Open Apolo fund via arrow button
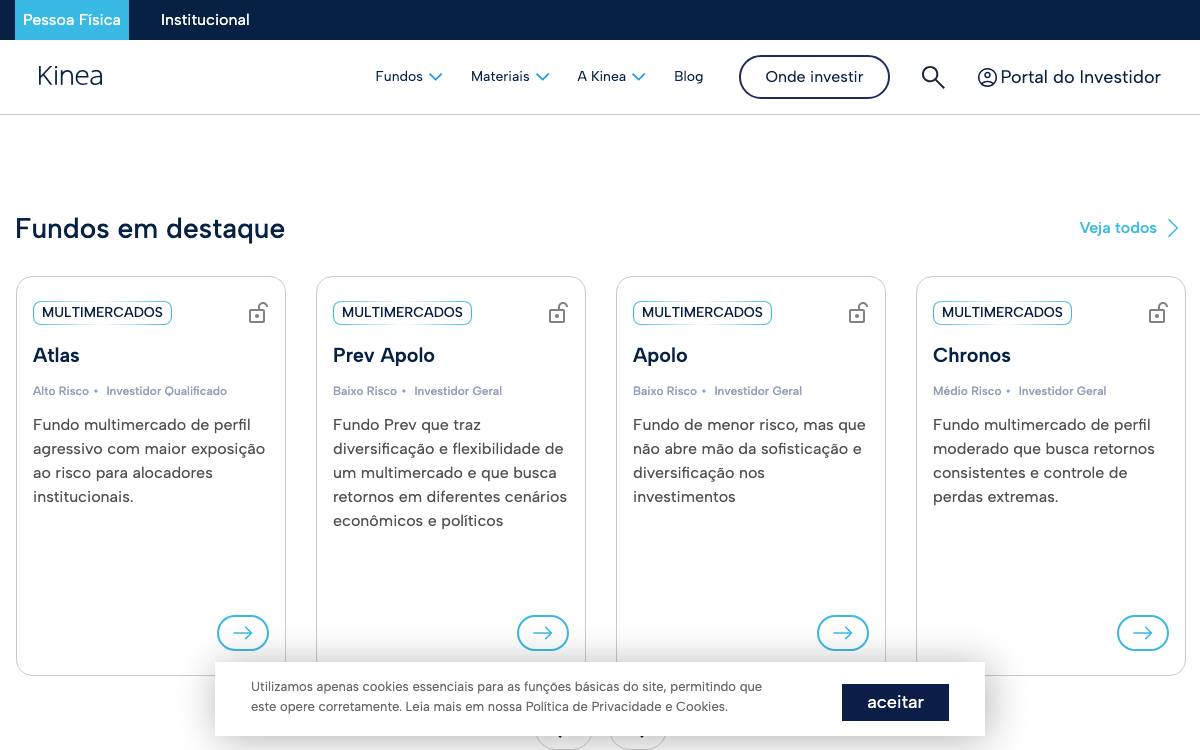Screen dimensions: 1200x750 (x=843, y=633)
